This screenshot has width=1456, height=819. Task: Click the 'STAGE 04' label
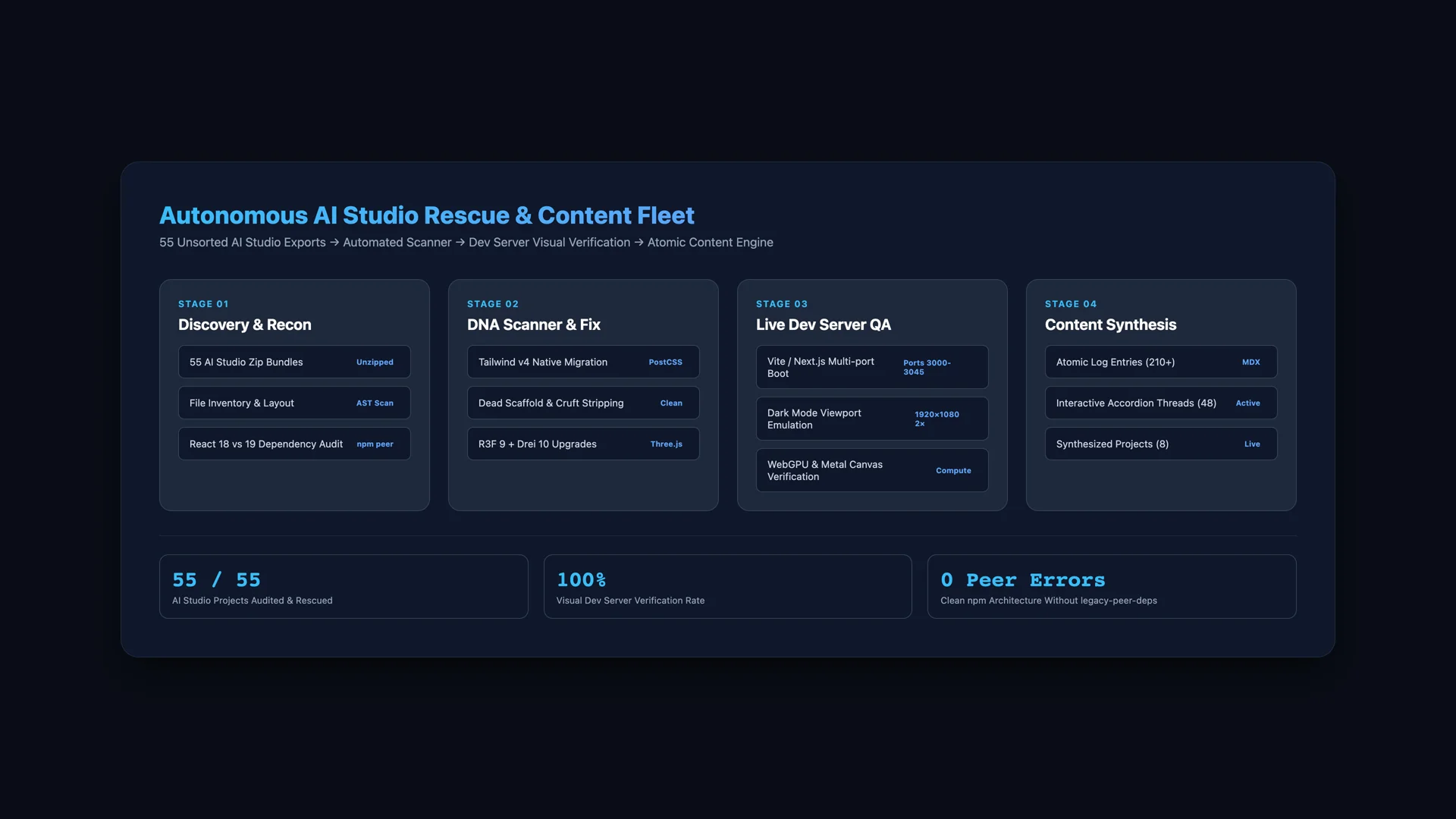click(1071, 304)
